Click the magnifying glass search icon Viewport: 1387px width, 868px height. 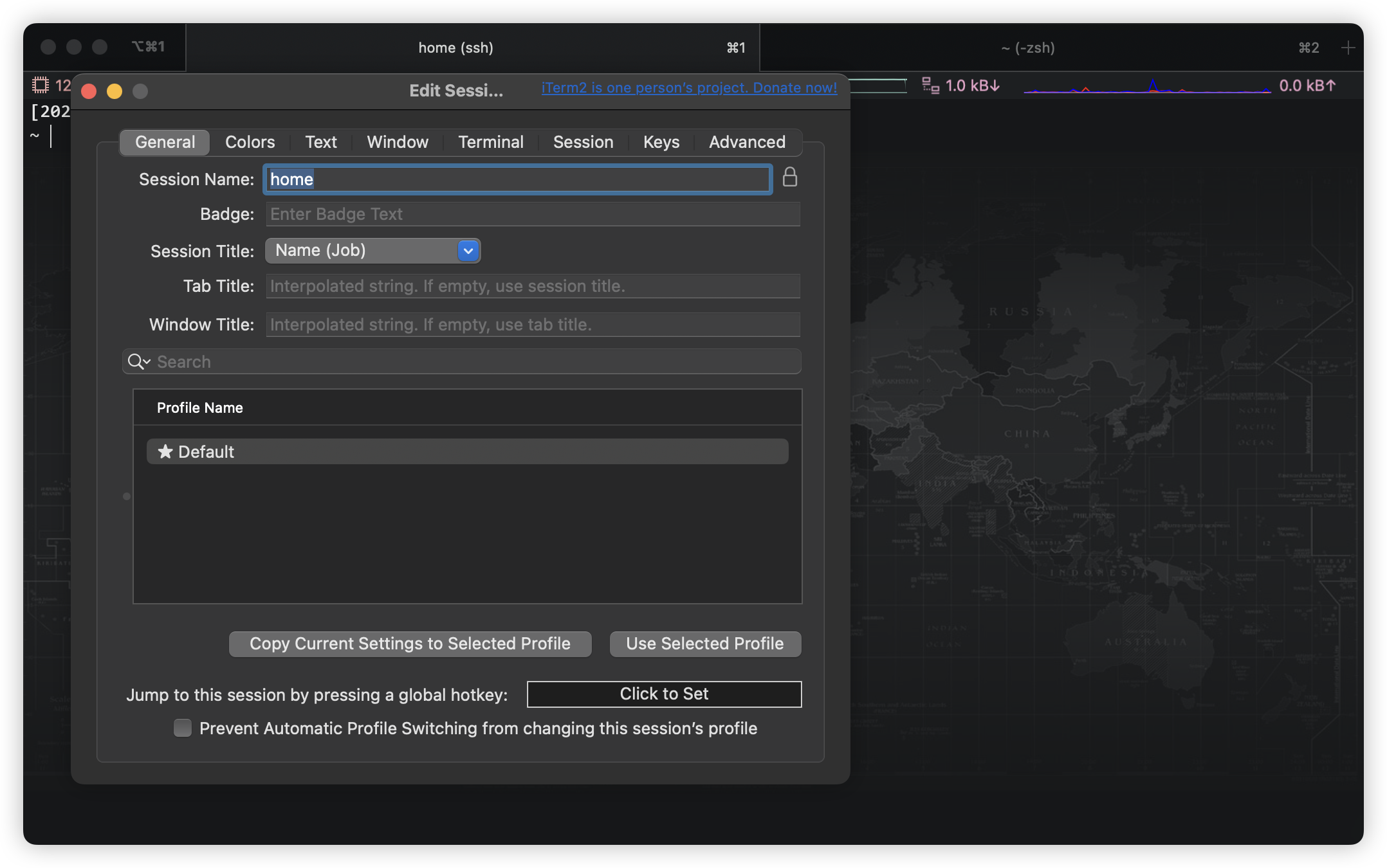click(135, 361)
